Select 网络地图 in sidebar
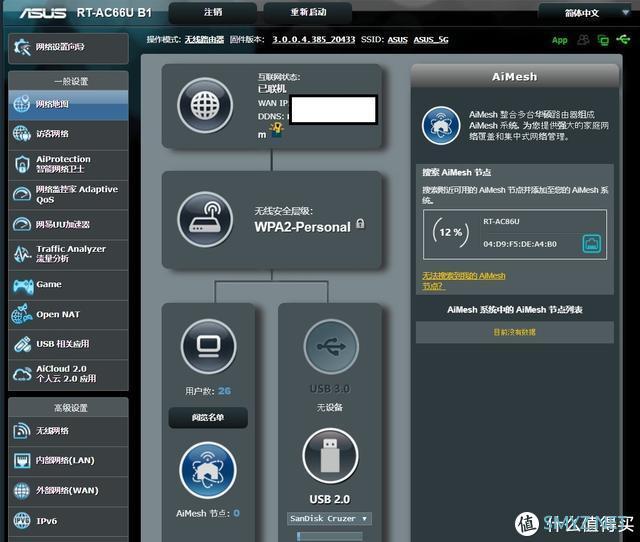The image size is (640, 542). (68, 104)
